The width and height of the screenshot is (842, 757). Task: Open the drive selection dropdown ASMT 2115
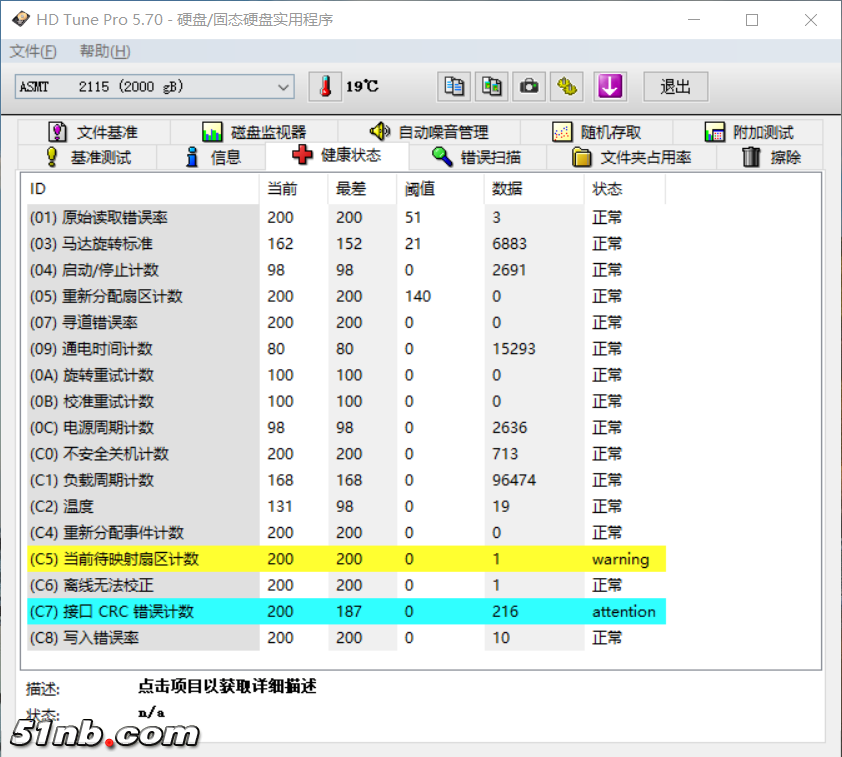coord(155,87)
